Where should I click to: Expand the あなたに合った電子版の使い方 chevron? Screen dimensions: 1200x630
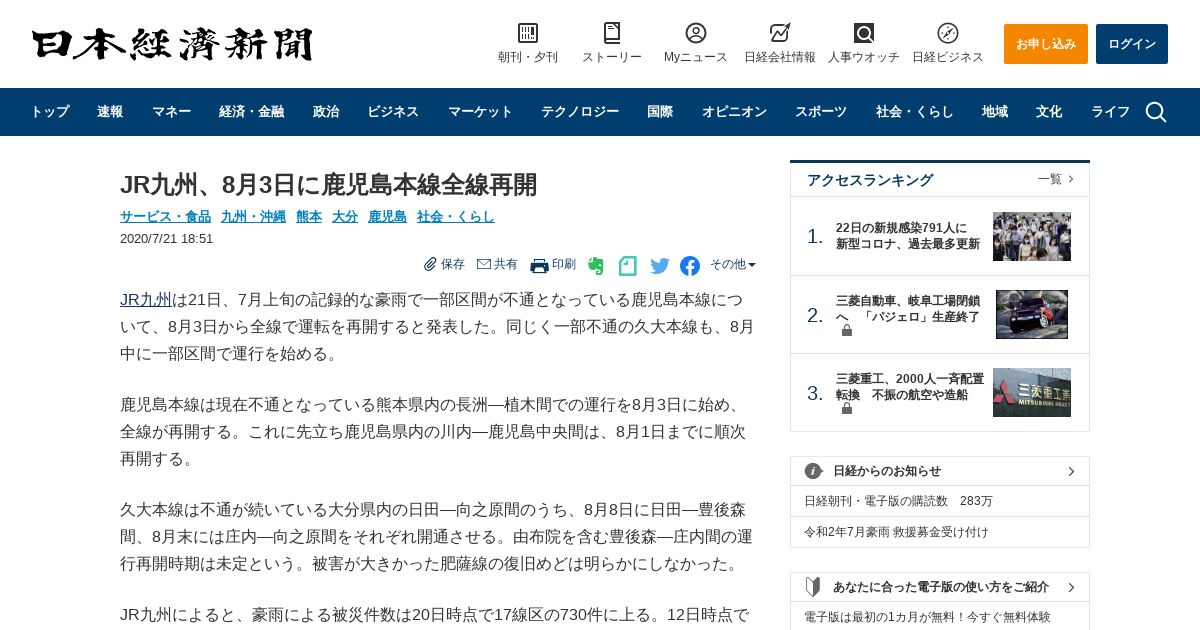pos(1071,587)
